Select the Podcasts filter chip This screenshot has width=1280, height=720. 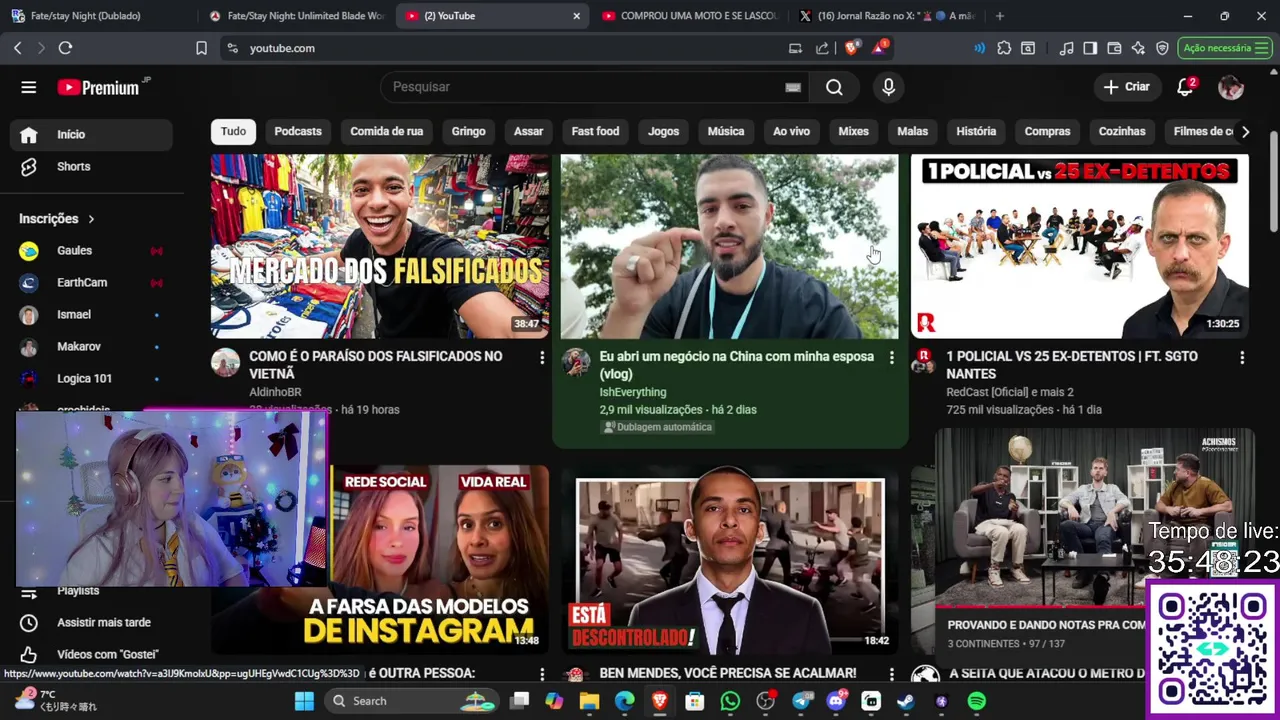(x=298, y=131)
